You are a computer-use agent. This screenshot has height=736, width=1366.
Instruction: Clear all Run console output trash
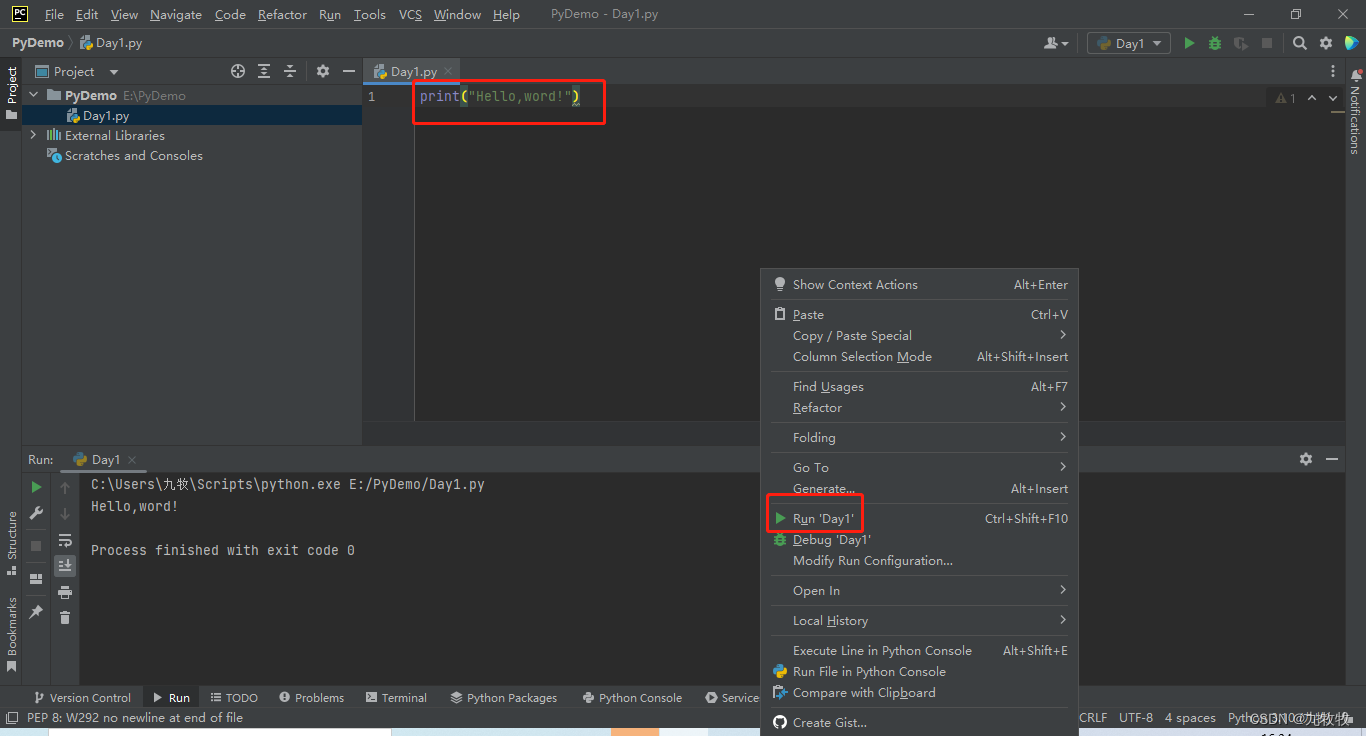pyautogui.click(x=65, y=618)
